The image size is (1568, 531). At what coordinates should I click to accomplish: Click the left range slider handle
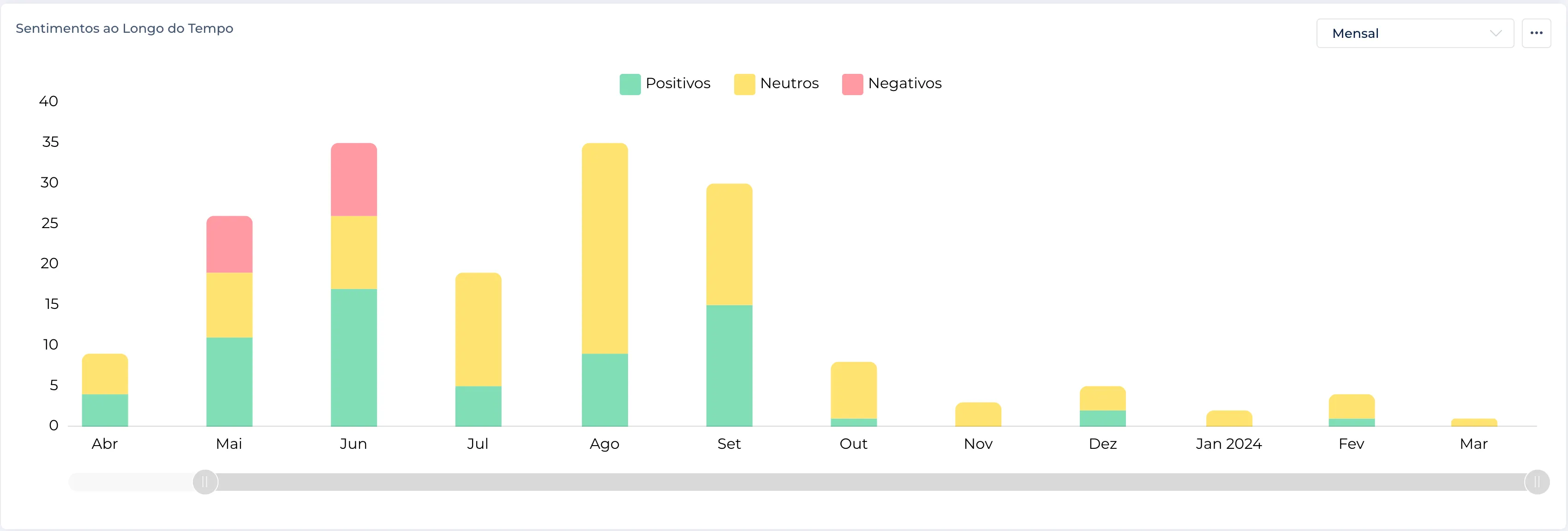[x=205, y=482]
